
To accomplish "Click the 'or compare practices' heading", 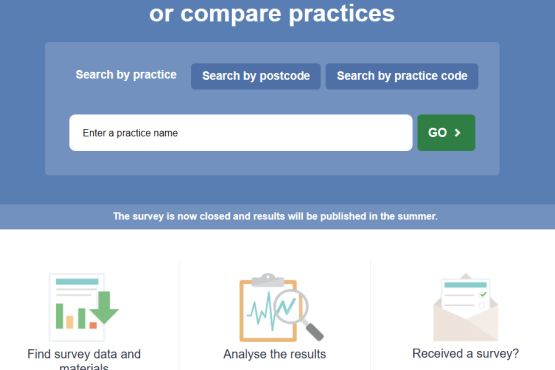I will [x=272, y=14].
